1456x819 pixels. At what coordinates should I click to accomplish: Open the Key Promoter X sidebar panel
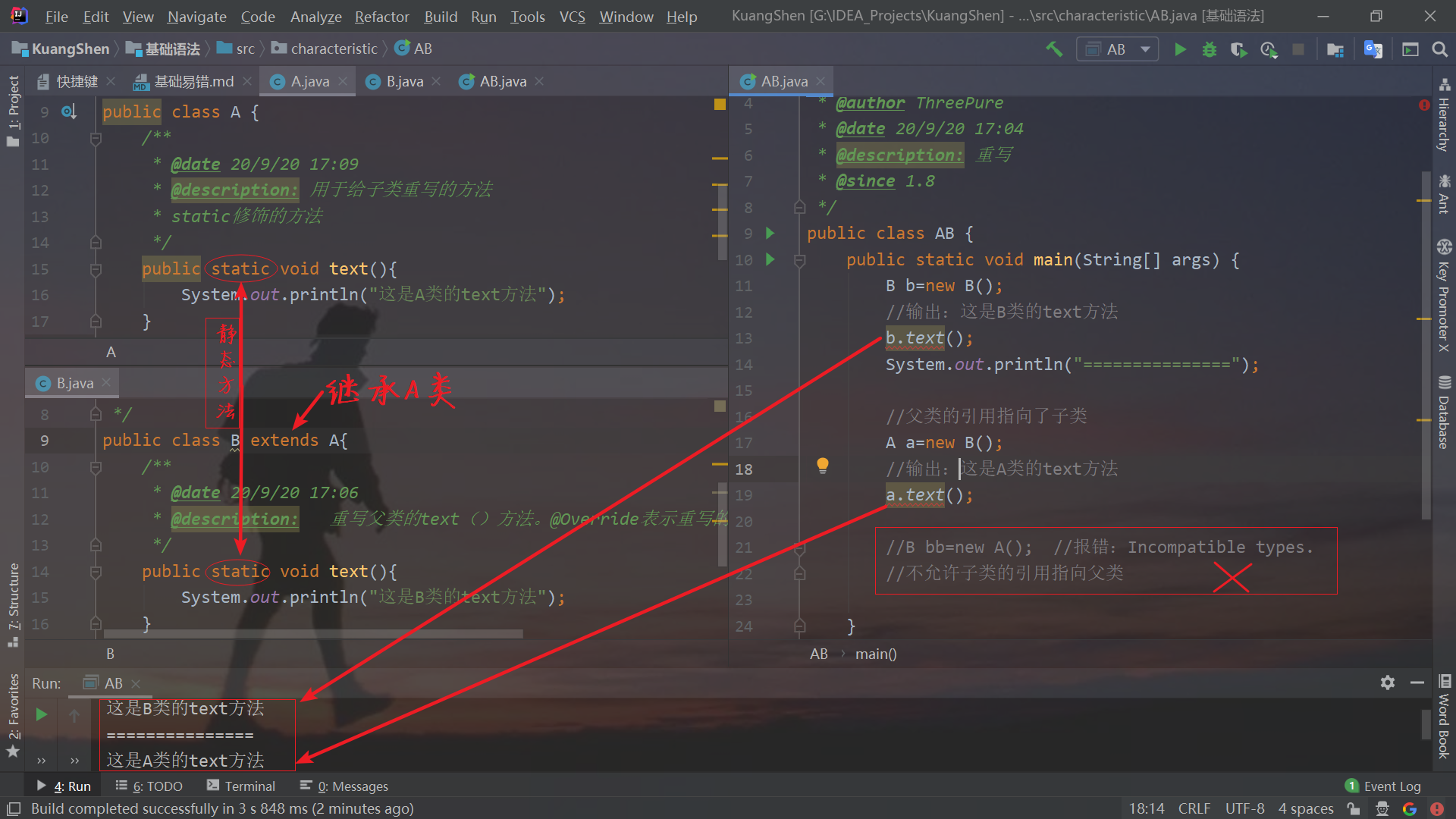pyautogui.click(x=1444, y=296)
